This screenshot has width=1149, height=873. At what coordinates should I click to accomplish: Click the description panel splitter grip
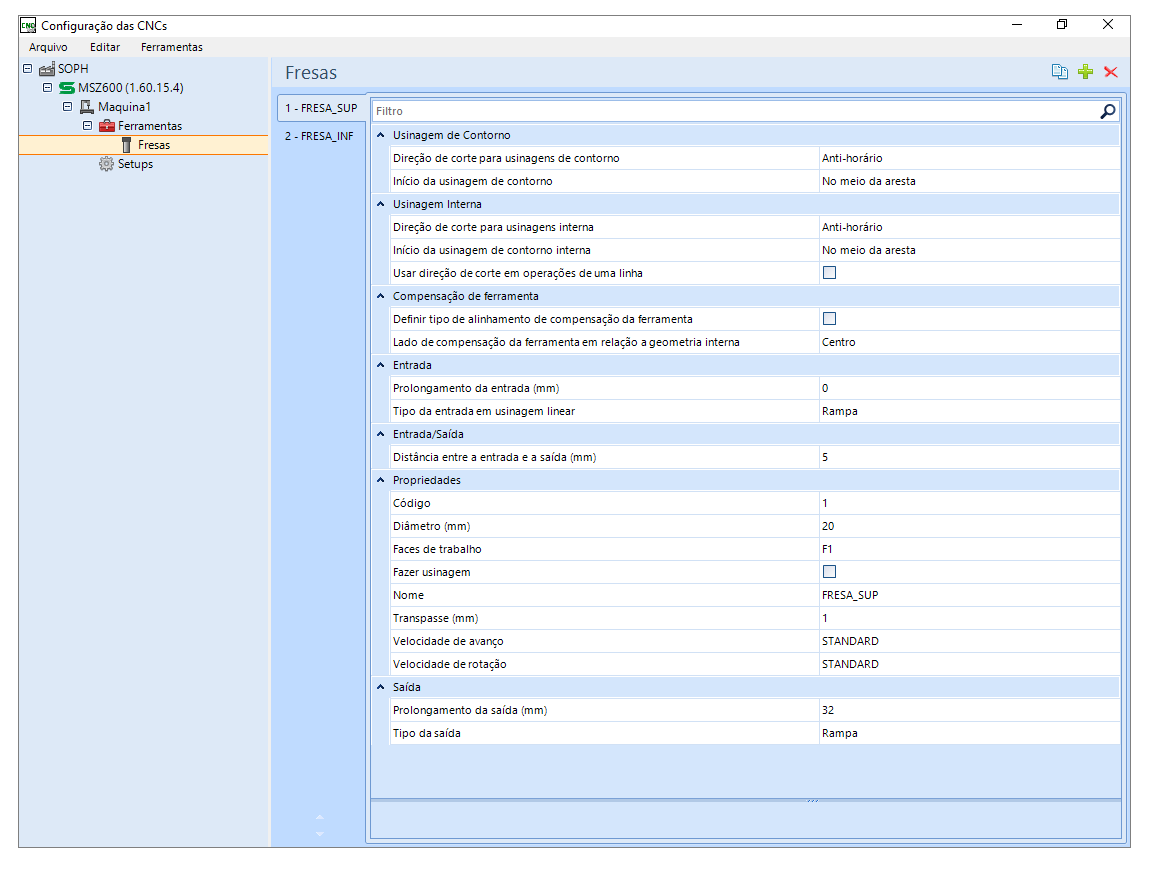tap(813, 800)
